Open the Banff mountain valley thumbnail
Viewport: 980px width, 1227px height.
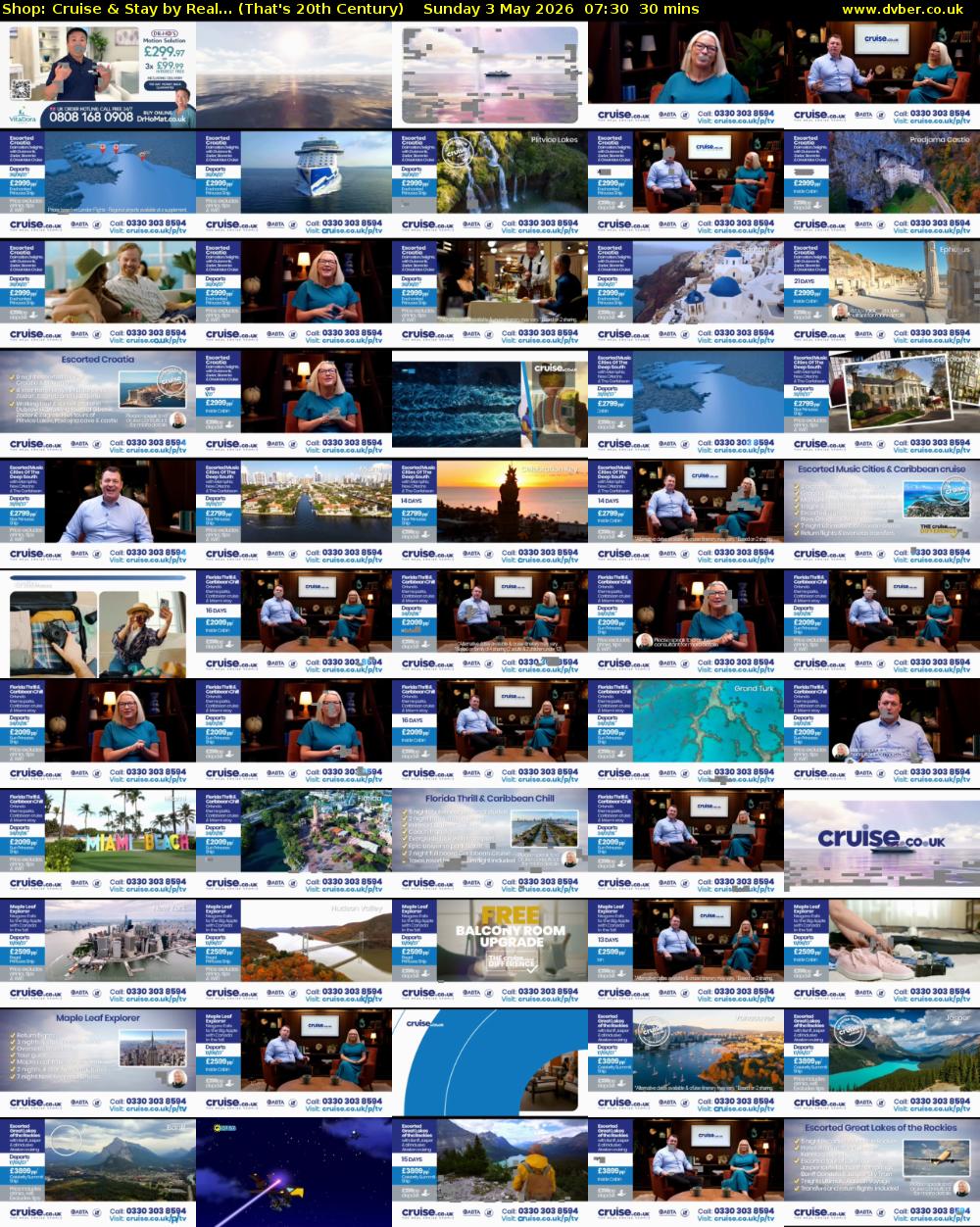click(98, 1173)
